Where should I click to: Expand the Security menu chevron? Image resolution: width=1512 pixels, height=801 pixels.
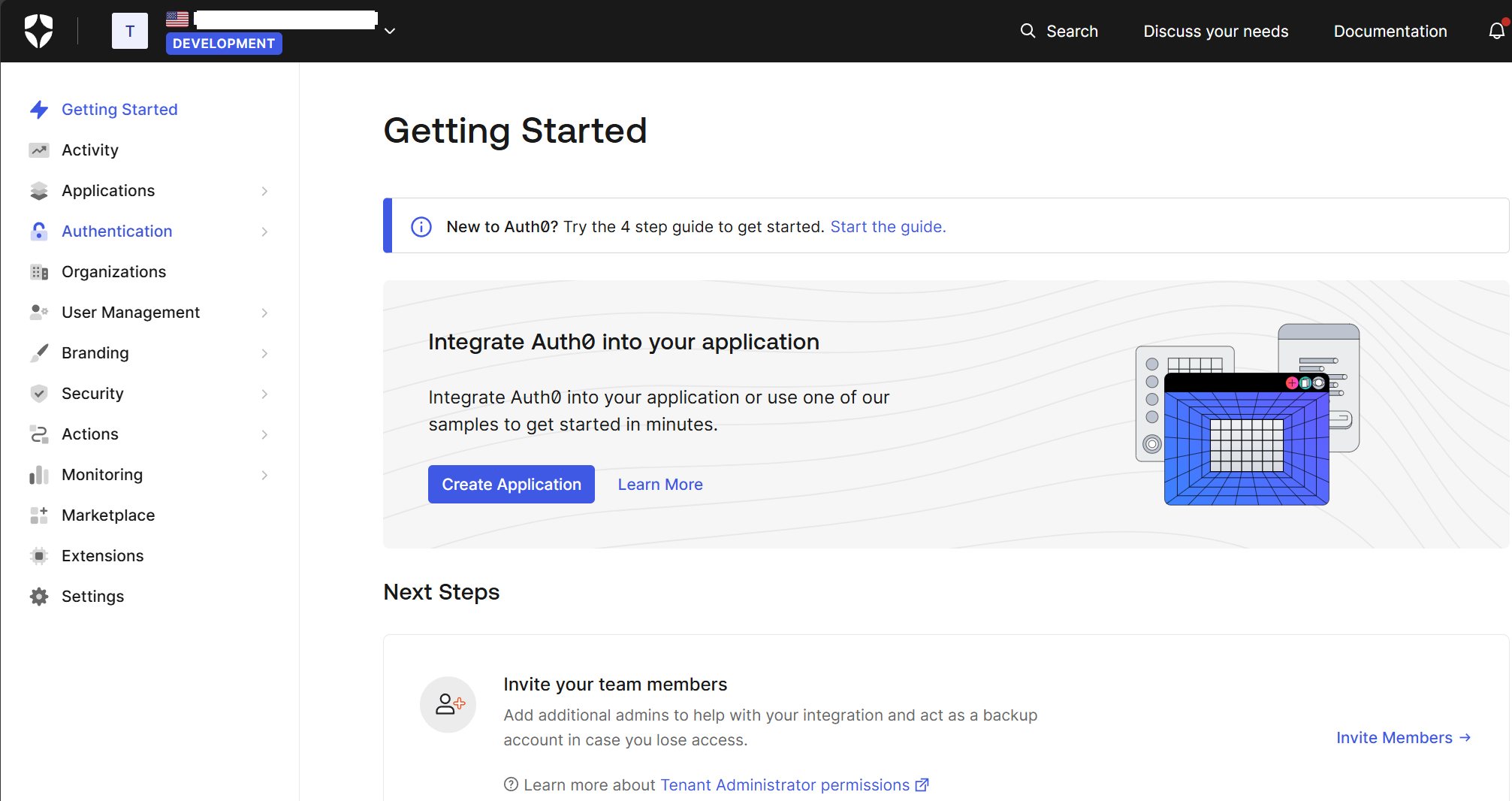[264, 394]
